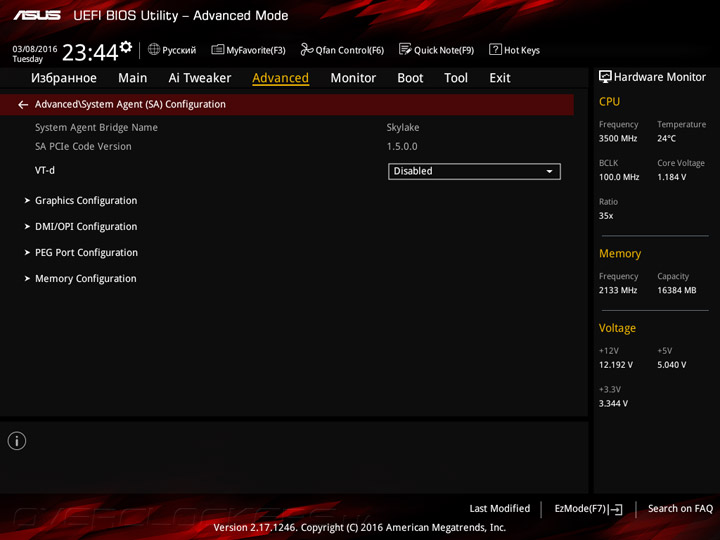Expand Memory Configuration submenu
The width and height of the screenshot is (720, 540).
point(85,279)
